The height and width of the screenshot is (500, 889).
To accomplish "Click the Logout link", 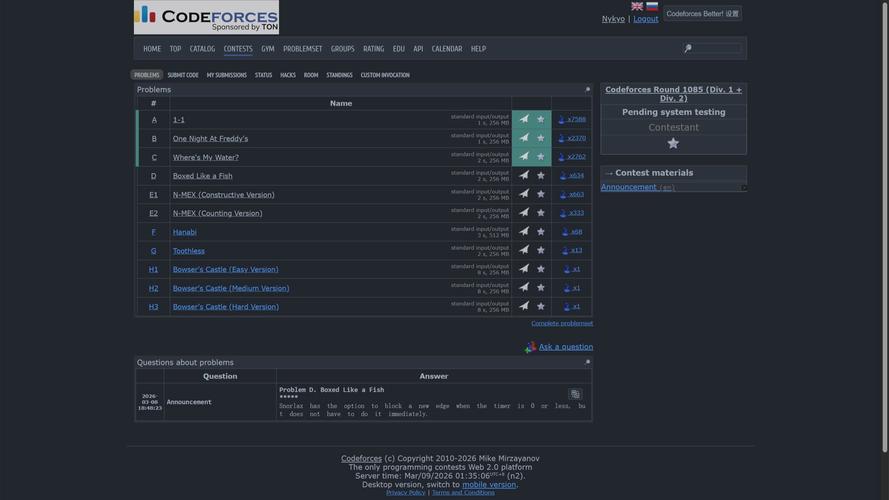I will (645, 19).
